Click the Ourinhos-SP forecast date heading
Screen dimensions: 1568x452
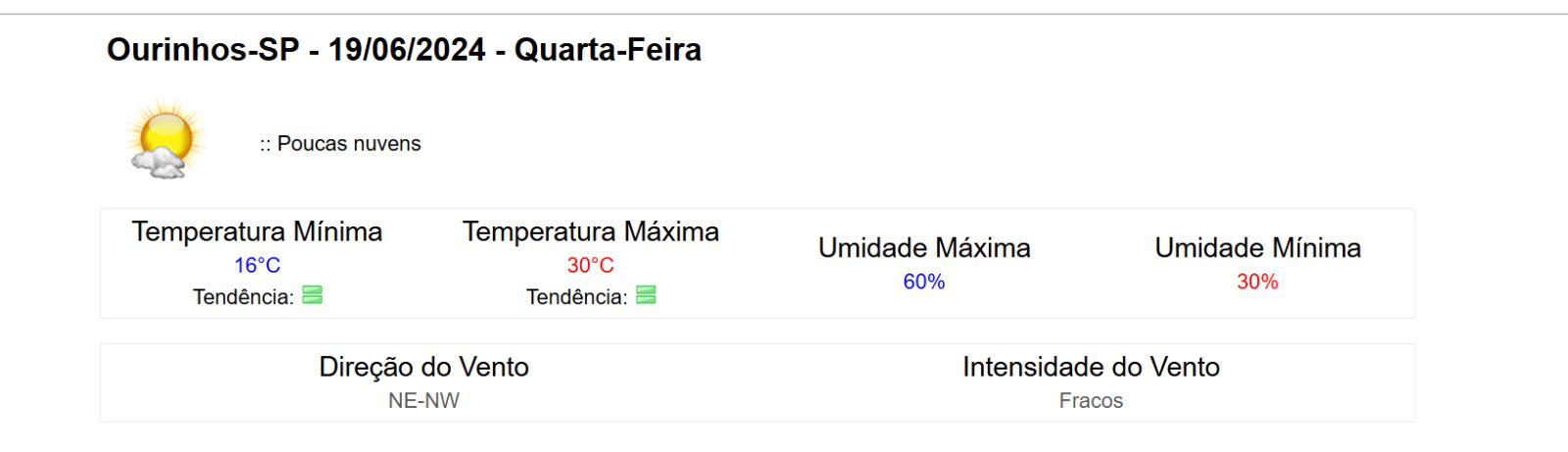click(x=403, y=50)
